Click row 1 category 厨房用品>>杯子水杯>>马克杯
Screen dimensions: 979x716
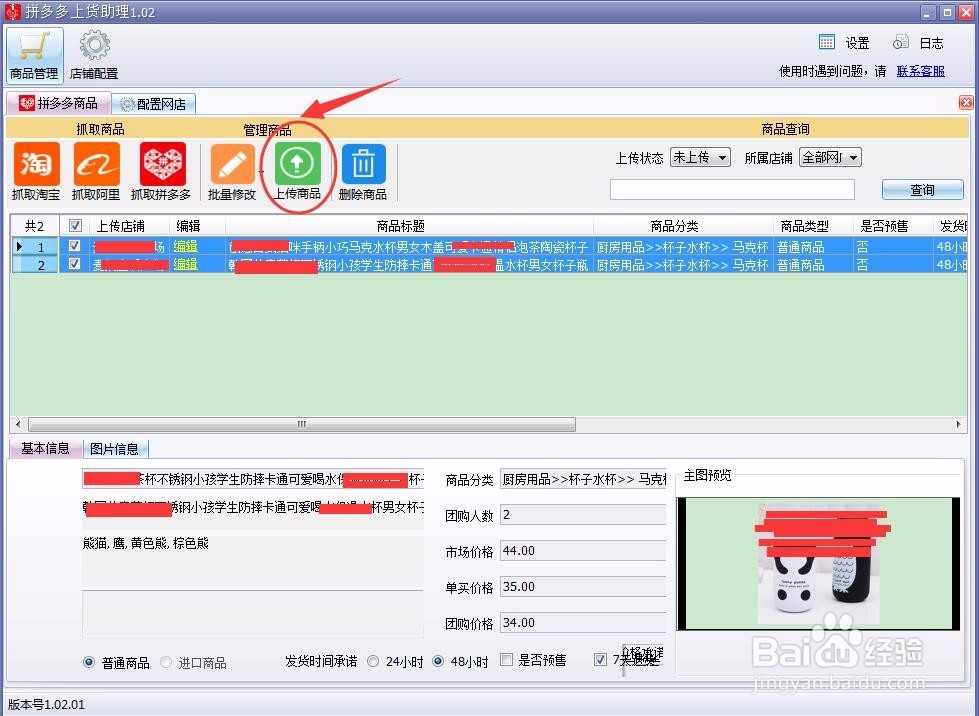click(x=682, y=247)
